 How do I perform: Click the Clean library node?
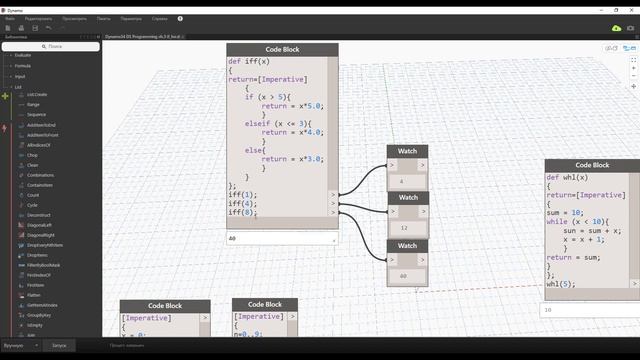point(33,165)
